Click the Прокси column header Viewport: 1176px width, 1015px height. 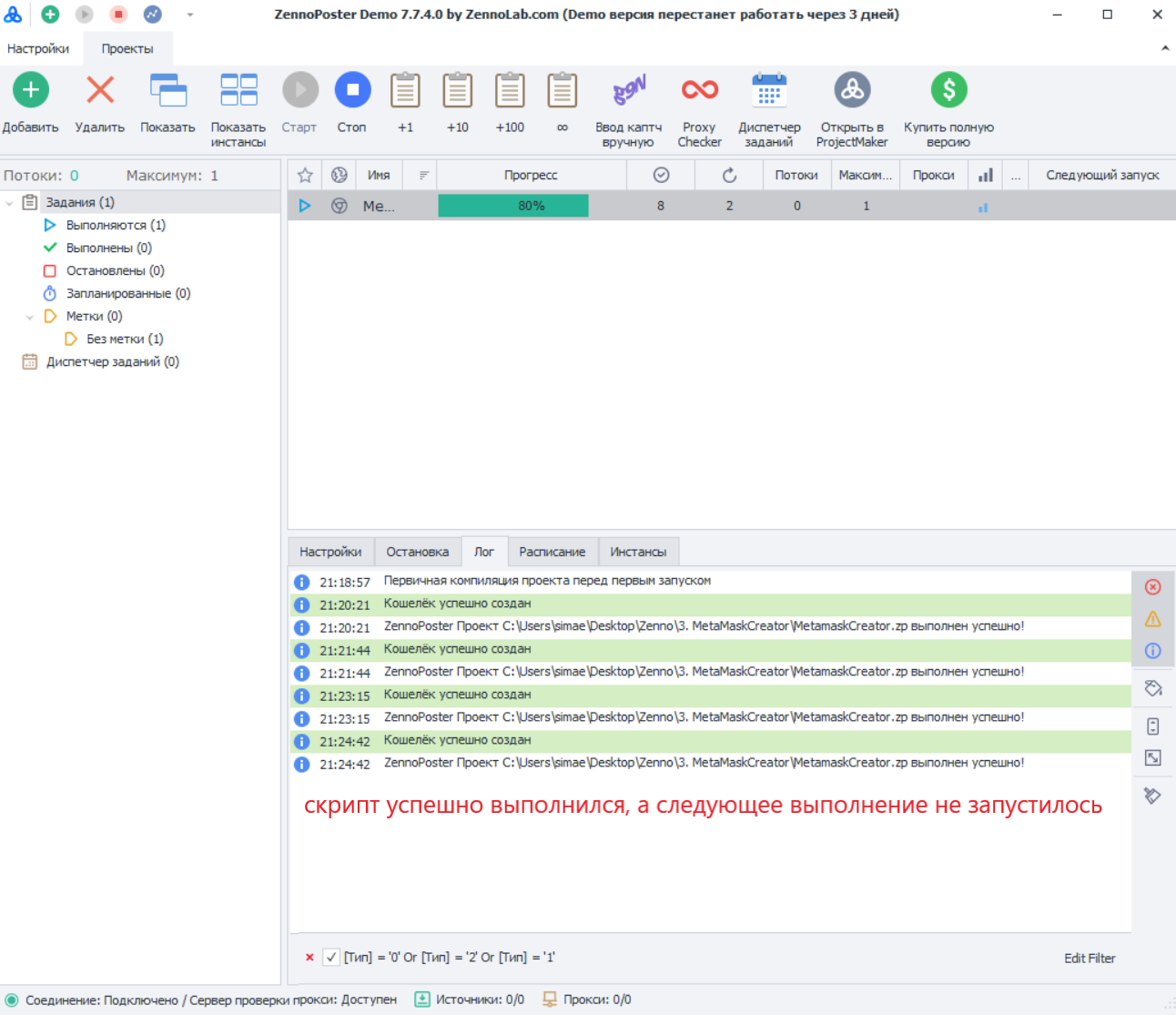933,175
